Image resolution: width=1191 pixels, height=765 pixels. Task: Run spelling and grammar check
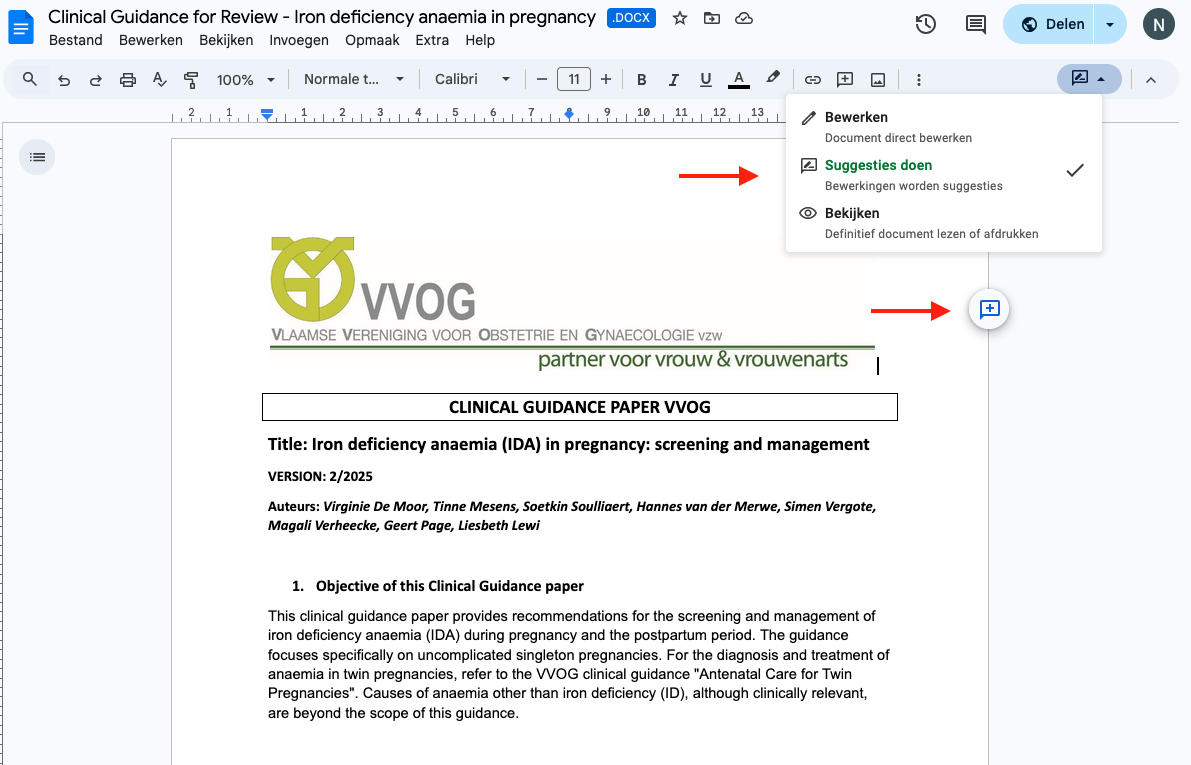pyautogui.click(x=160, y=80)
